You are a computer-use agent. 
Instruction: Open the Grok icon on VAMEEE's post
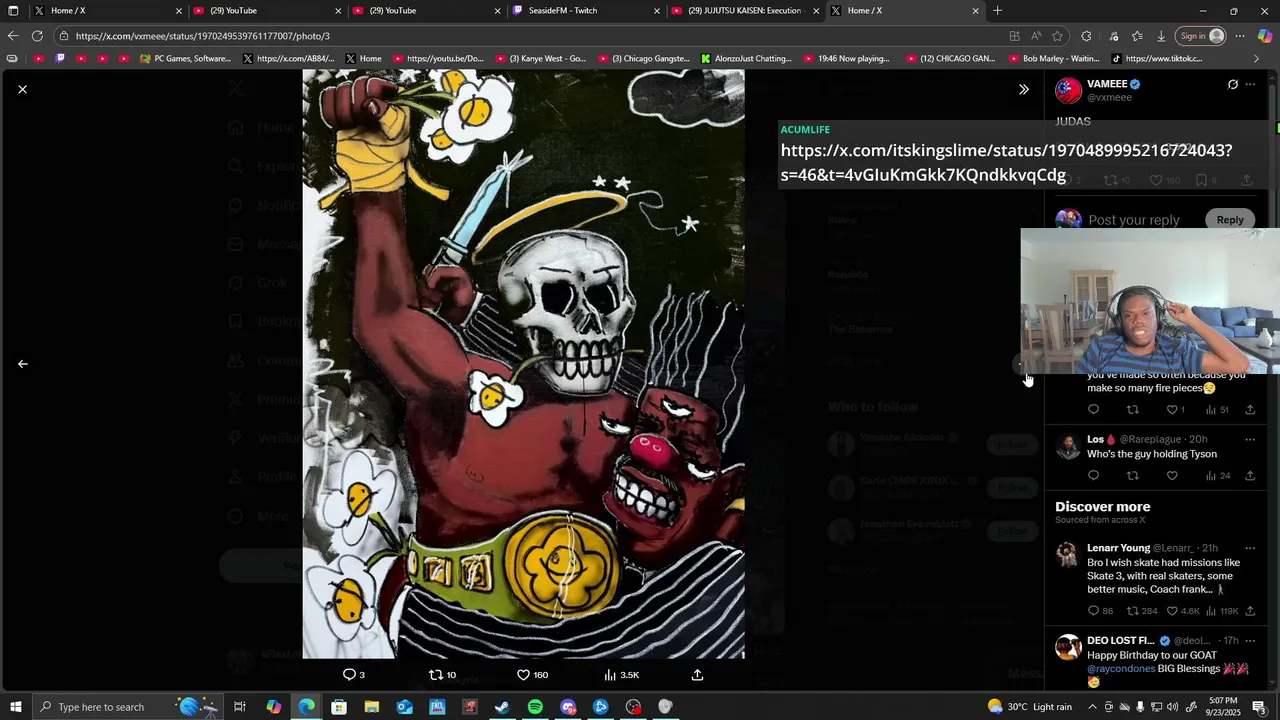coord(1232,84)
